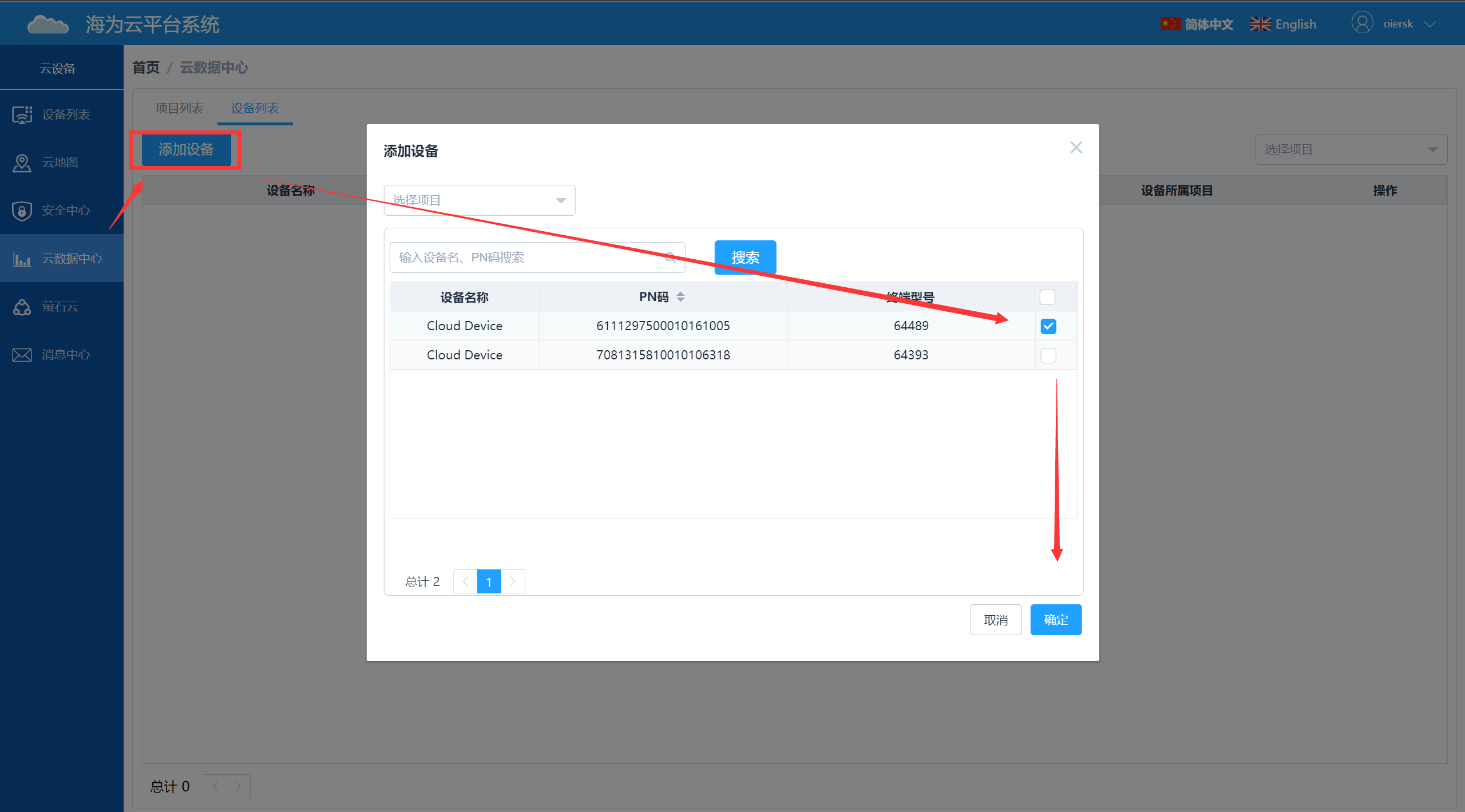Check device 7081315810010106318 checkbox

point(1048,355)
